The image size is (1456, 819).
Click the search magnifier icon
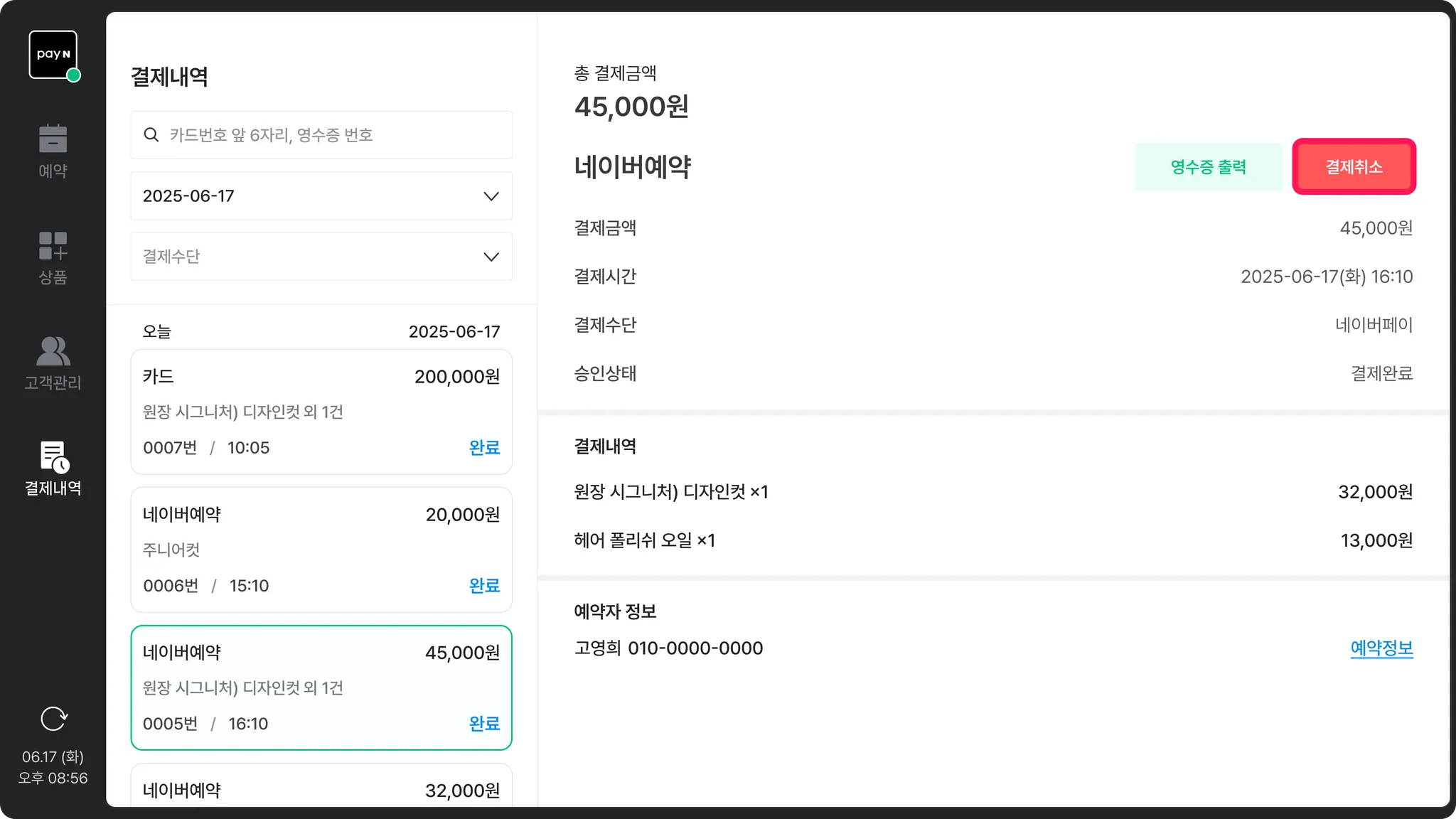click(x=151, y=135)
